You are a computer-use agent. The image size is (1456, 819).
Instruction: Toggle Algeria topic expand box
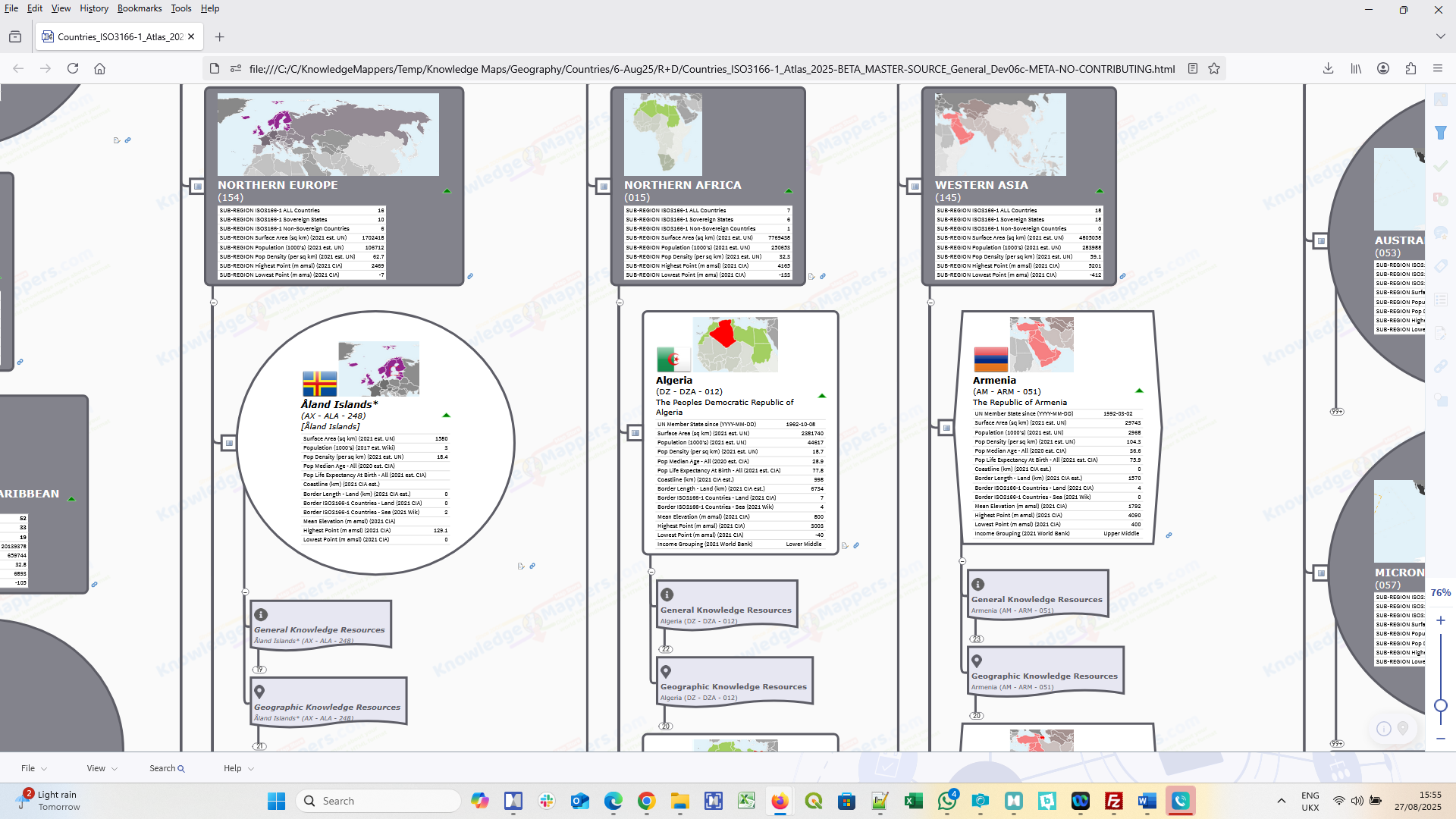point(635,433)
